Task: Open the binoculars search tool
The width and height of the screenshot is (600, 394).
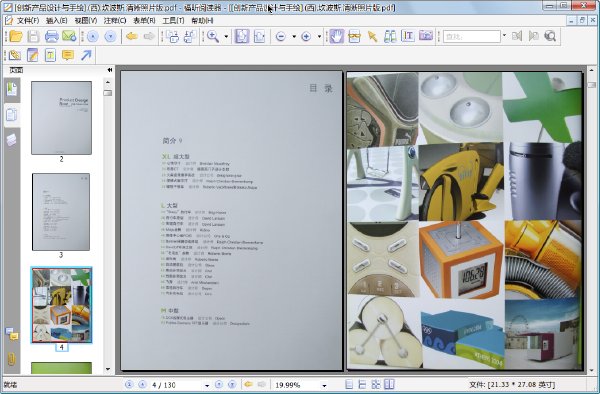Action: point(390,36)
